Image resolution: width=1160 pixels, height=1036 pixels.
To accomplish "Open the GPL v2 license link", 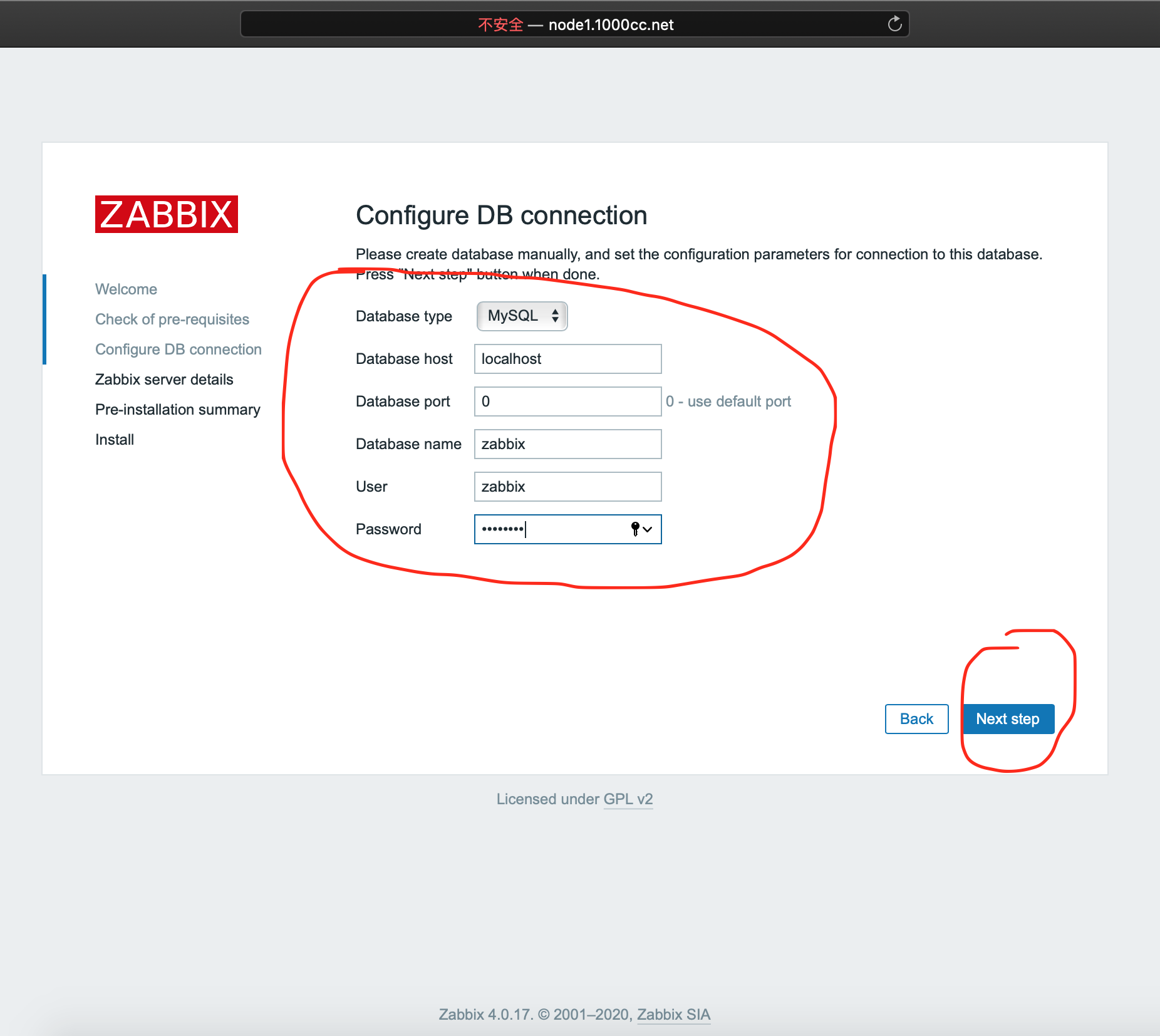I will click(x=628, y=799).
